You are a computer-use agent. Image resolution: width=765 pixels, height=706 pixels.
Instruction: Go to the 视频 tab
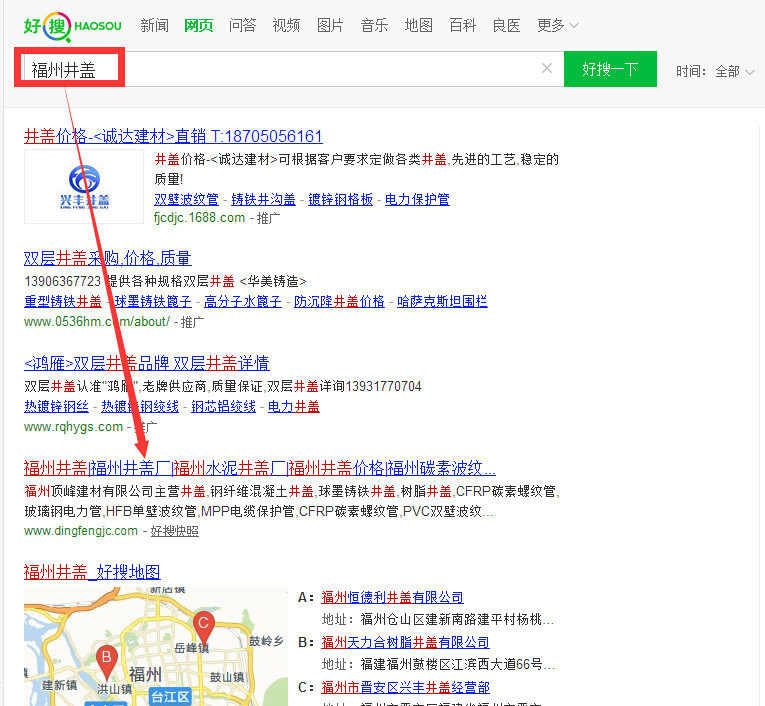pos(286,25)
